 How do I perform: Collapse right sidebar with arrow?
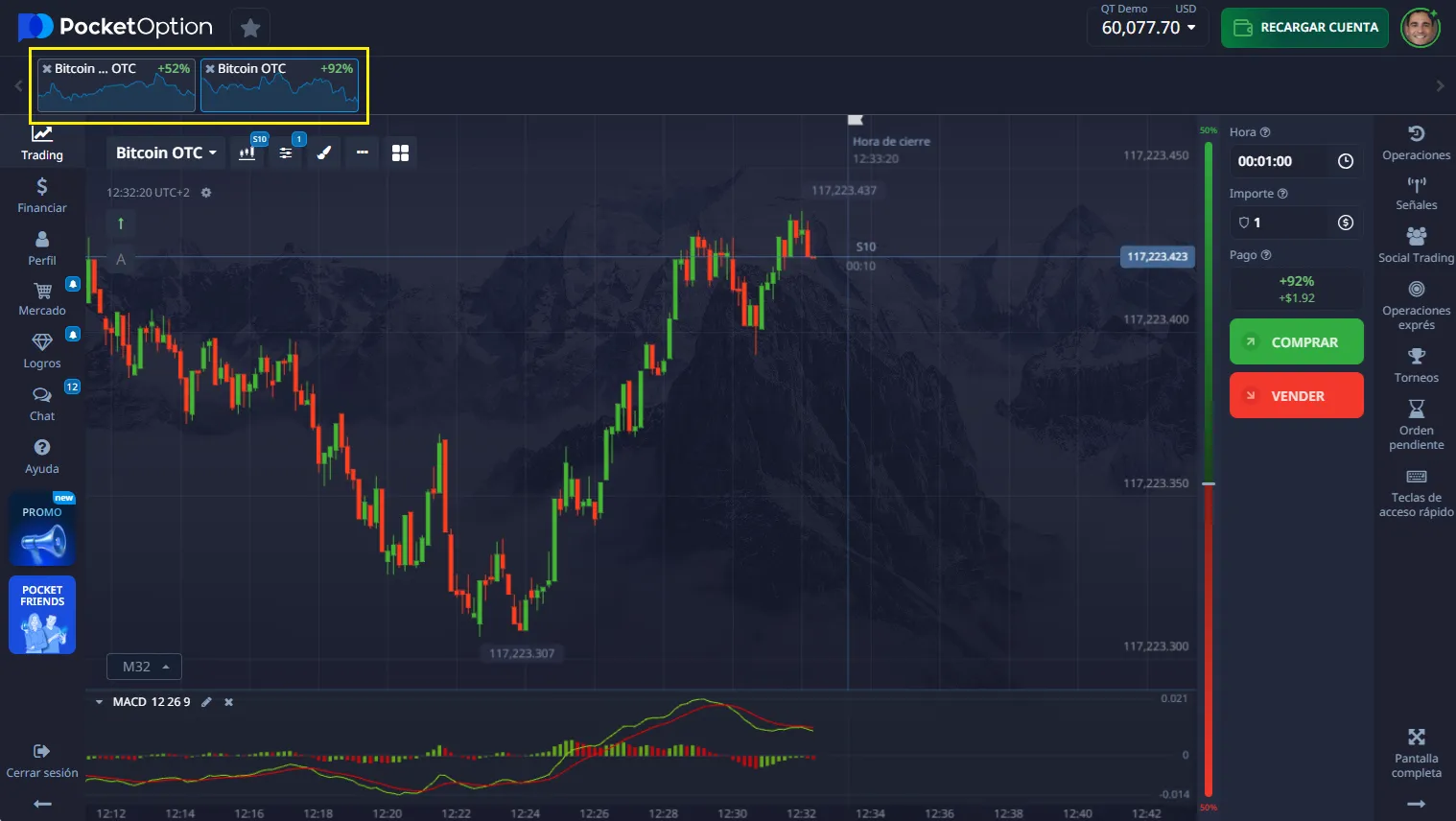(1417, 804)
